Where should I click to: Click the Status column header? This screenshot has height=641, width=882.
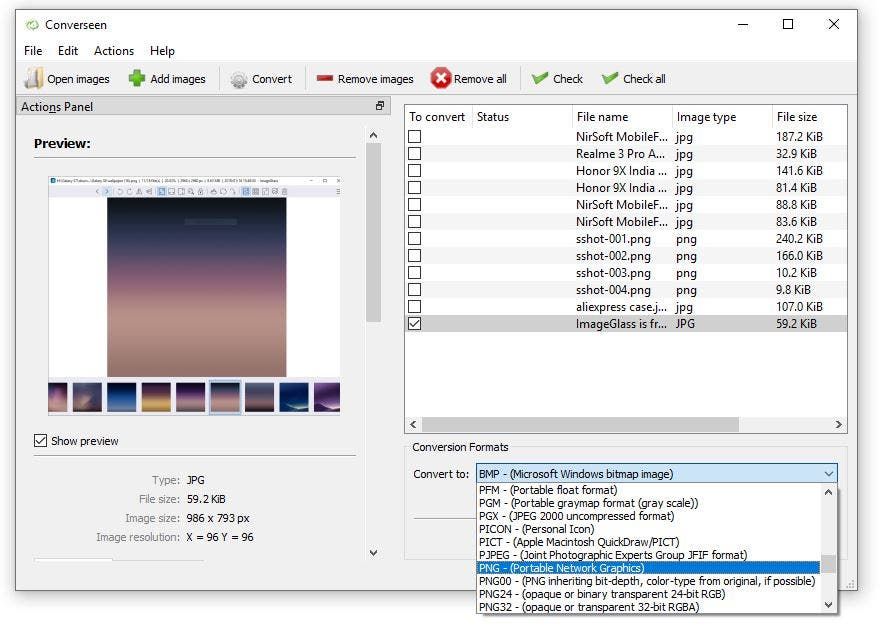point(522,117)
